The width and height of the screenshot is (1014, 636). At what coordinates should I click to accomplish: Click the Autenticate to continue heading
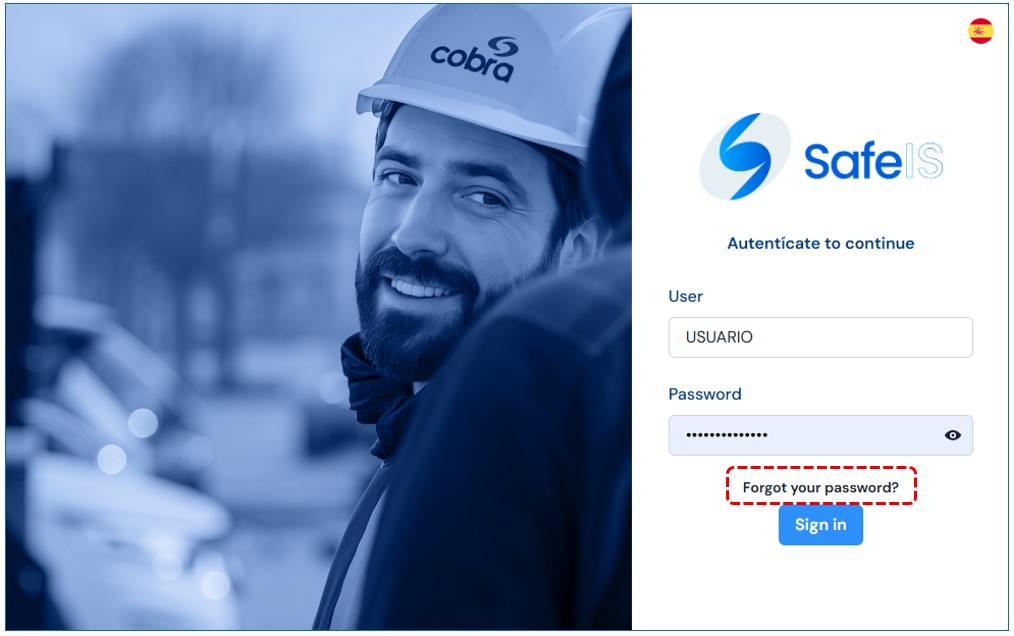coord(821,243)
